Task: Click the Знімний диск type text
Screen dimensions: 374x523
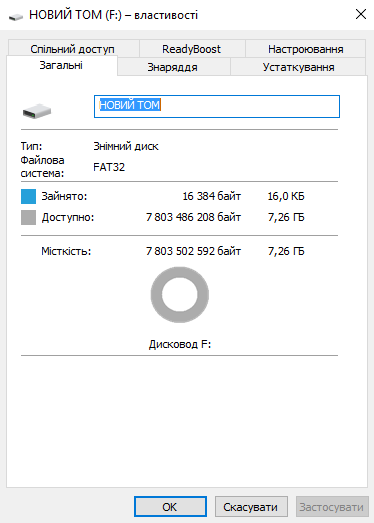Action: click(126, 146)
